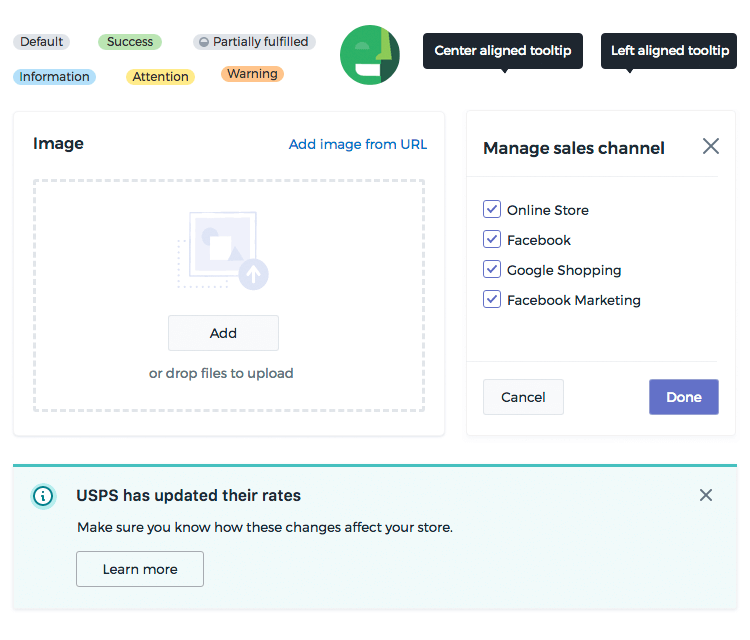Click the image upload illustration icon
This screenshot has width=750, height=640.
(223, 251)
